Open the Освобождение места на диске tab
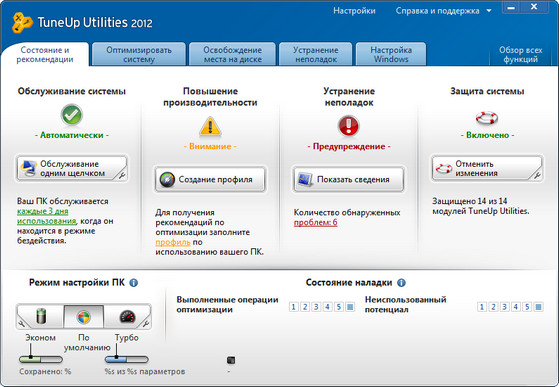Viewport: 559px width, 387px height. [x=232, y=55]
